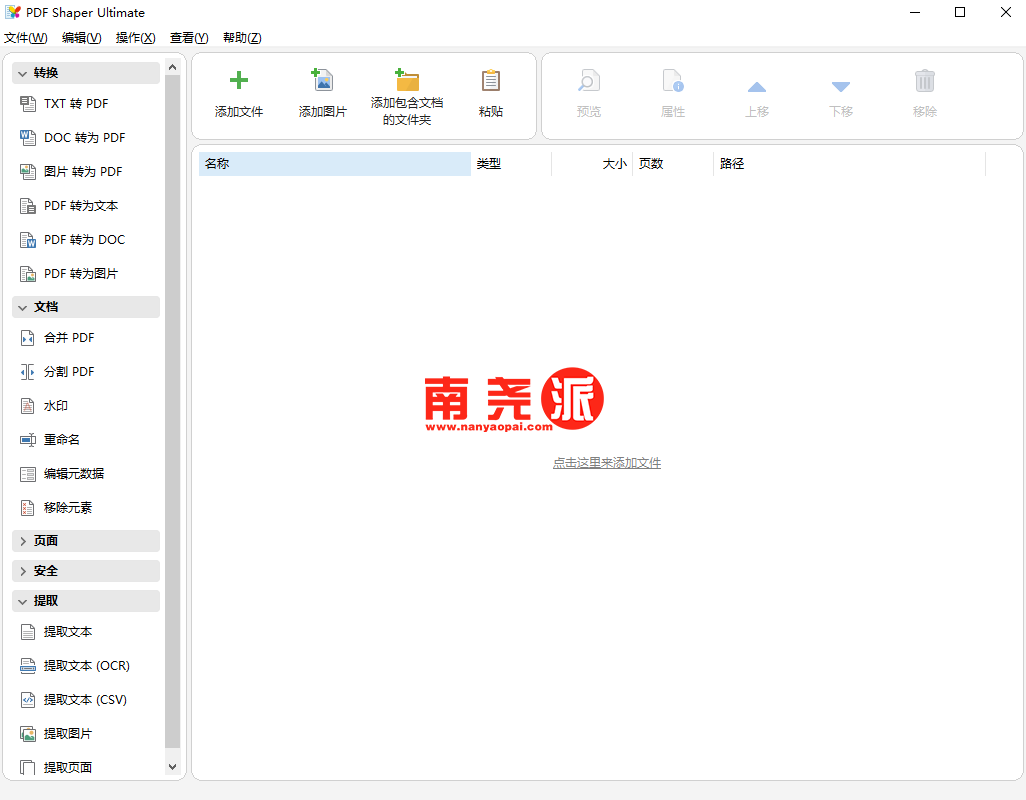Collapse the 文档 section
This screenshot has width=1026, height=800.
(86, 307)
